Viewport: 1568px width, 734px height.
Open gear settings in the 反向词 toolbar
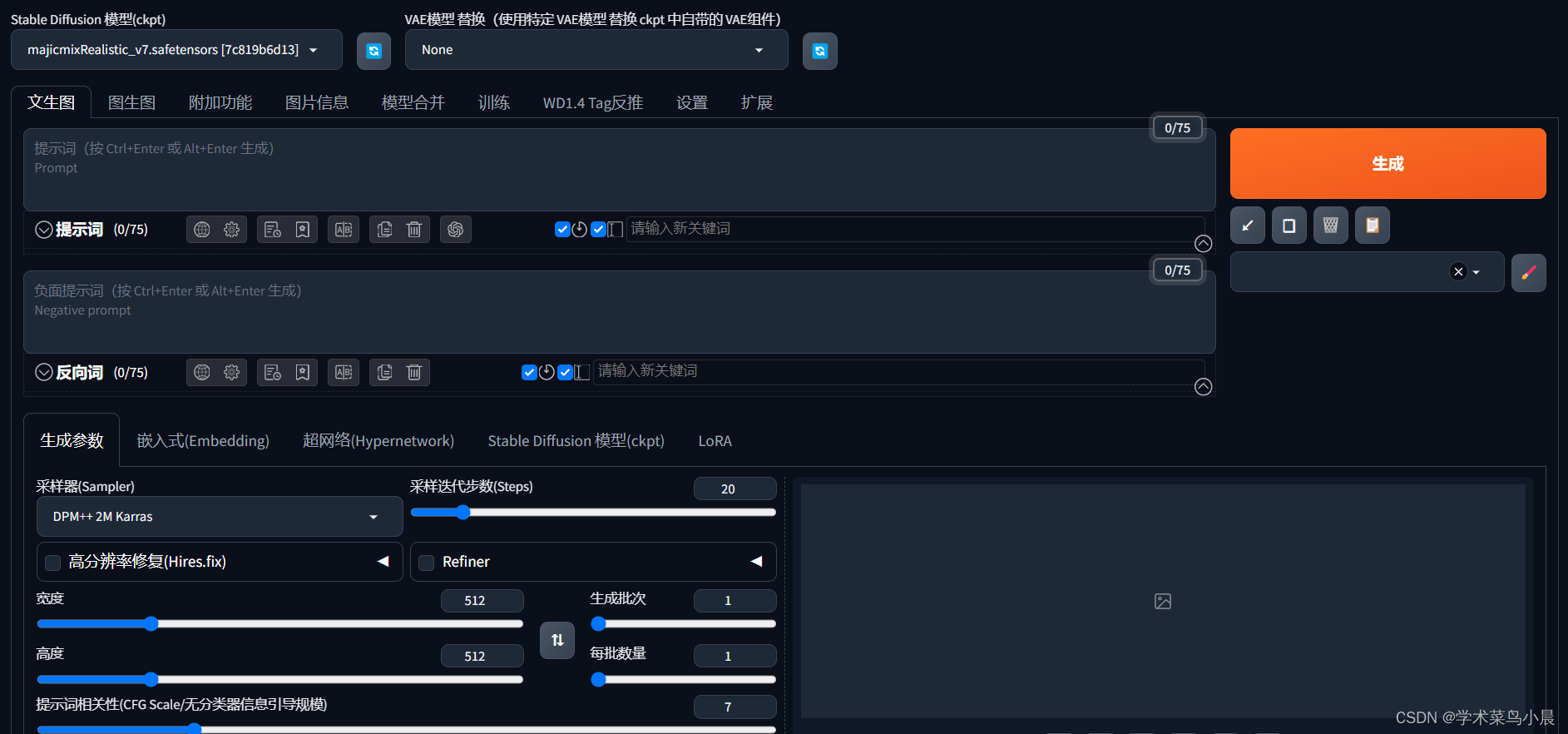[231, 373]
